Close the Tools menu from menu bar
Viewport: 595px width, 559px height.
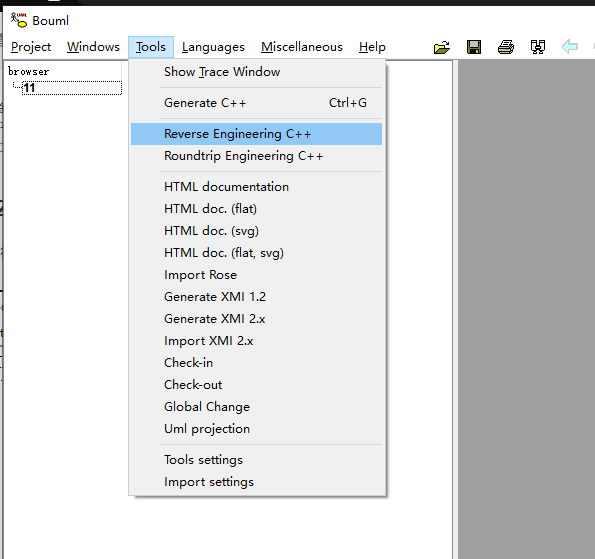click(x=151, y=47)
